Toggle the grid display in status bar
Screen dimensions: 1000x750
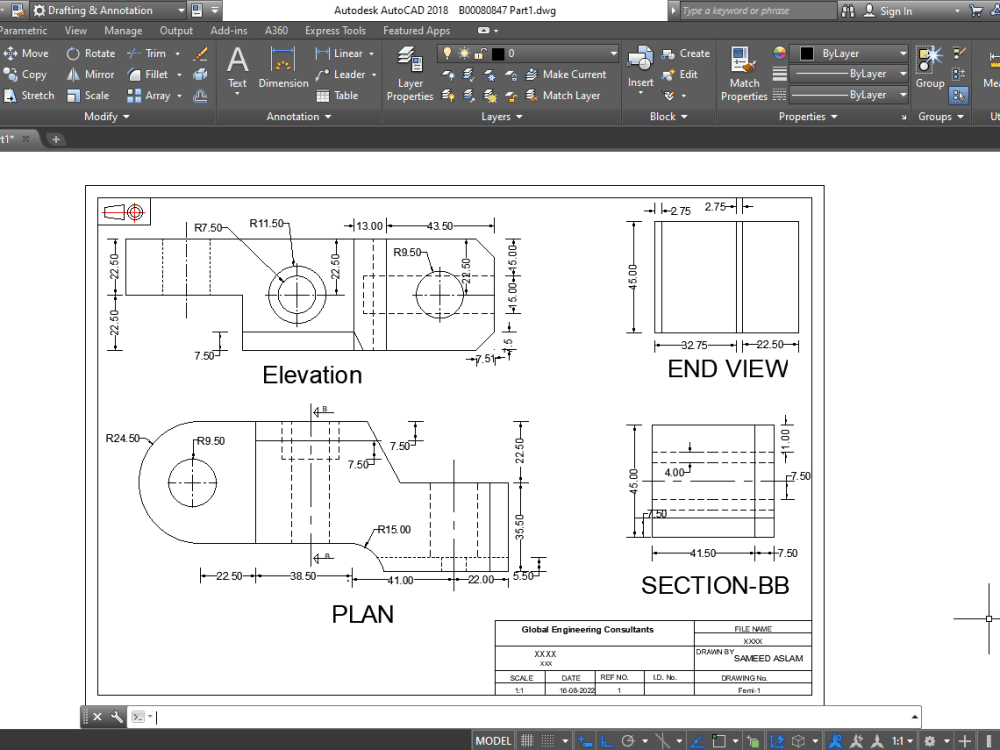527,740
